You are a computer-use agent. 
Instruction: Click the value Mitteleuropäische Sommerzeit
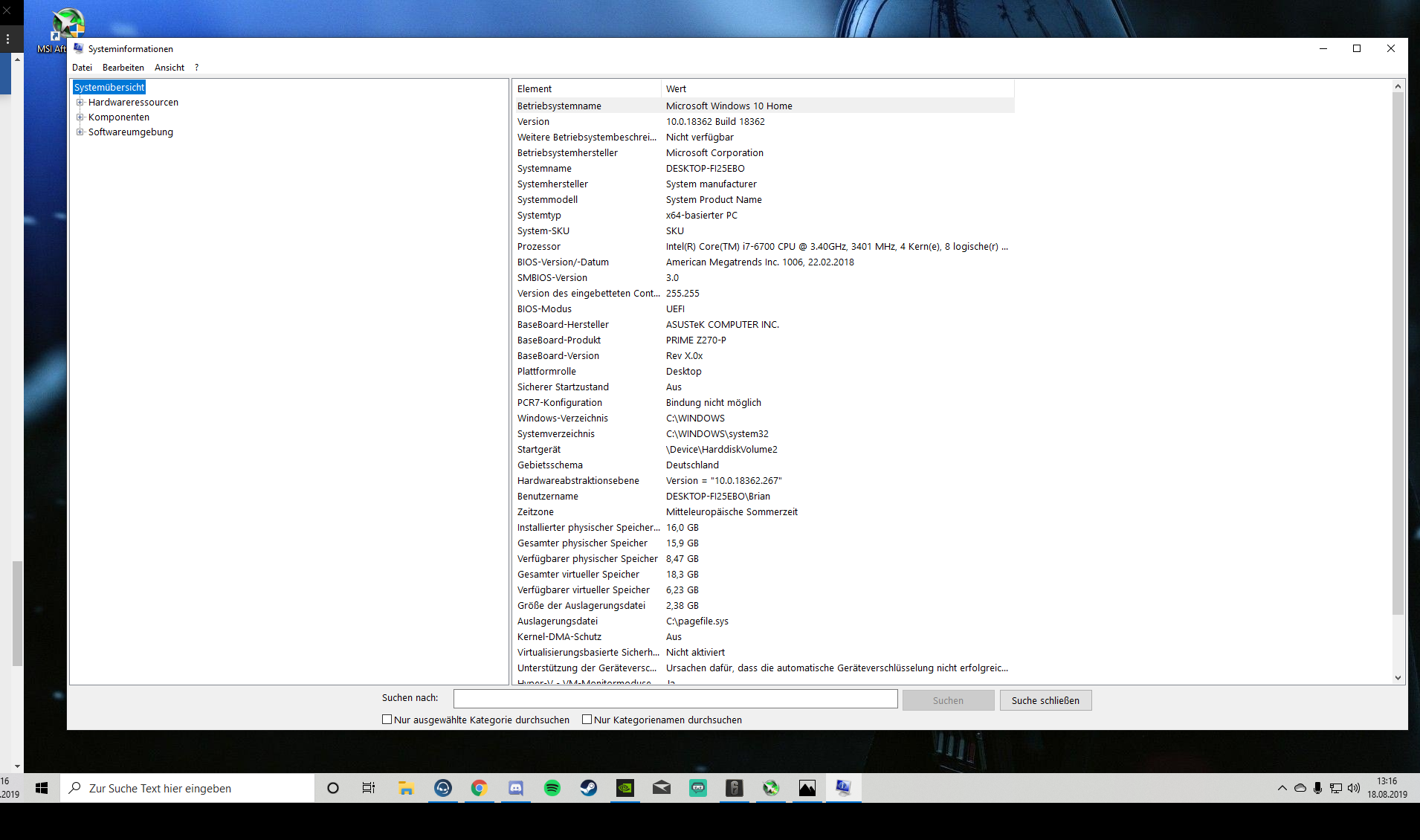pos(732,512)
